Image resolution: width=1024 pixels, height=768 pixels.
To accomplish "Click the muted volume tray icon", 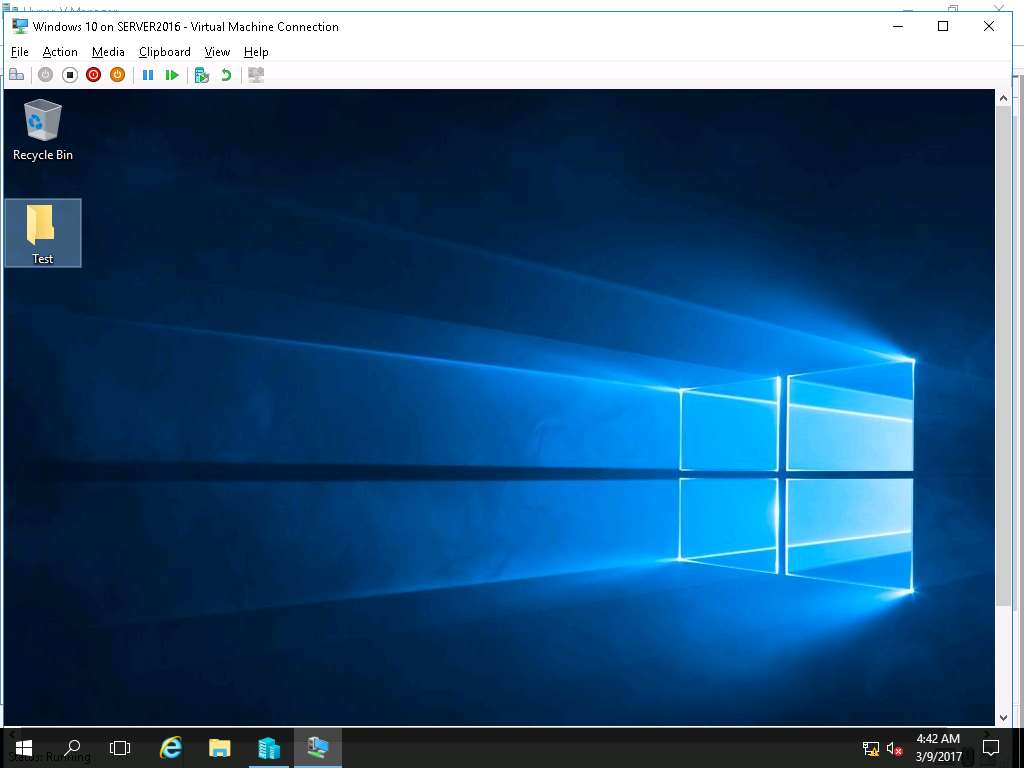I will (894, 749).
